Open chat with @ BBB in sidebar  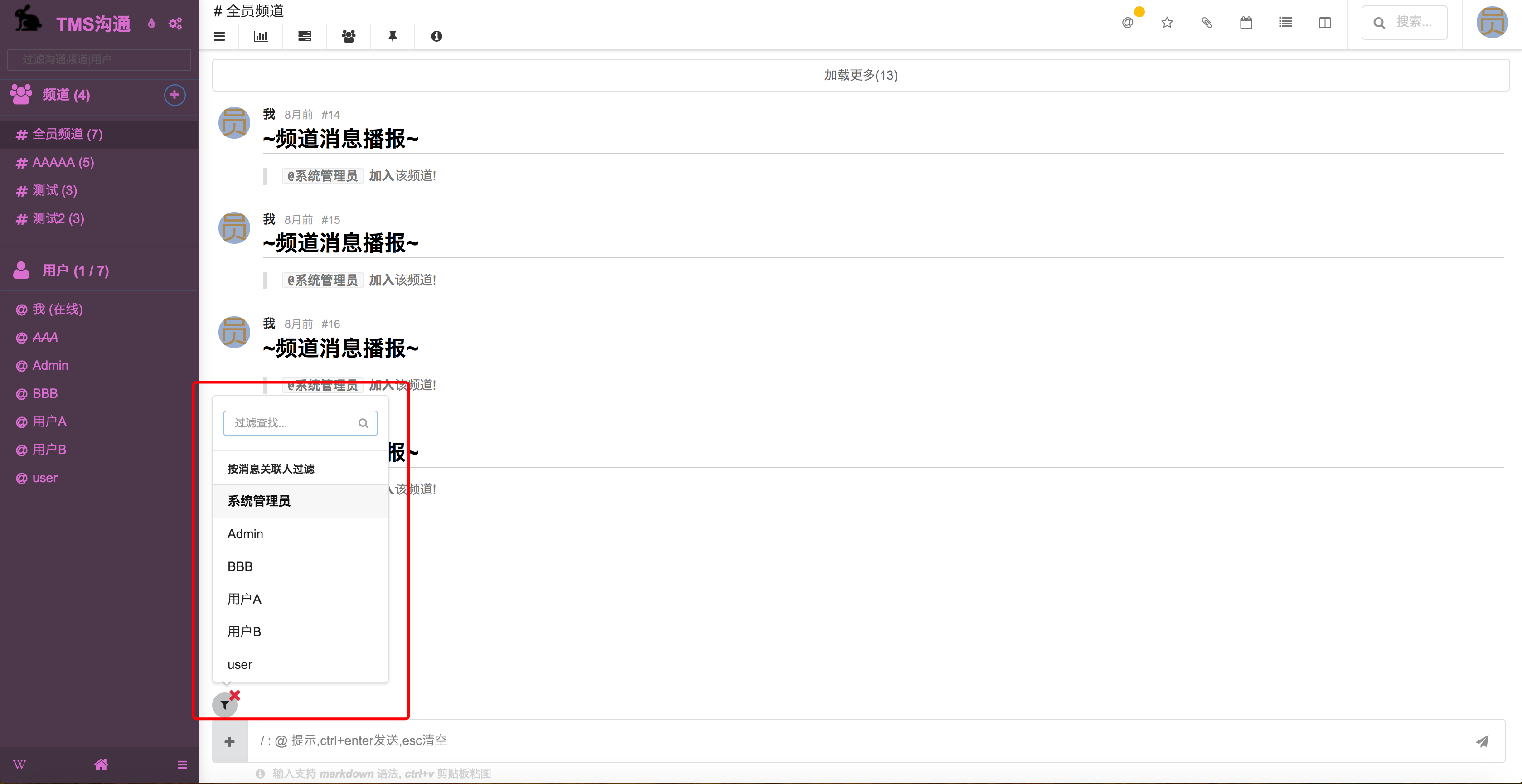tap(99, 393)
